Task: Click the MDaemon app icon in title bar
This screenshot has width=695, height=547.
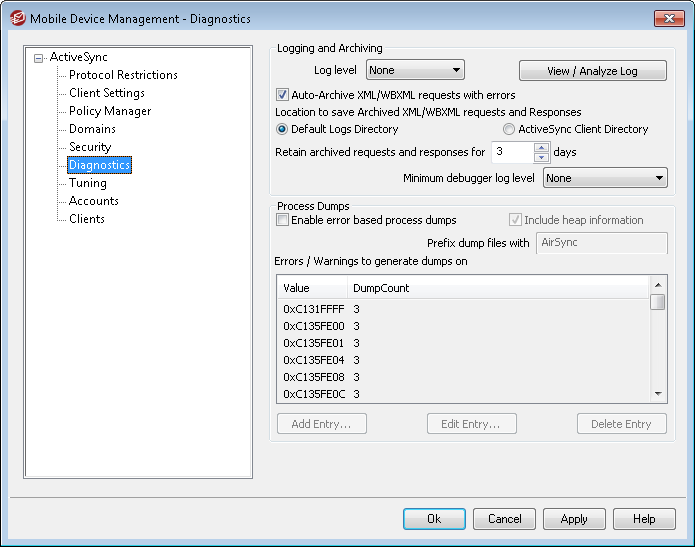Action: pyautogui.click(x=15, y=18)
